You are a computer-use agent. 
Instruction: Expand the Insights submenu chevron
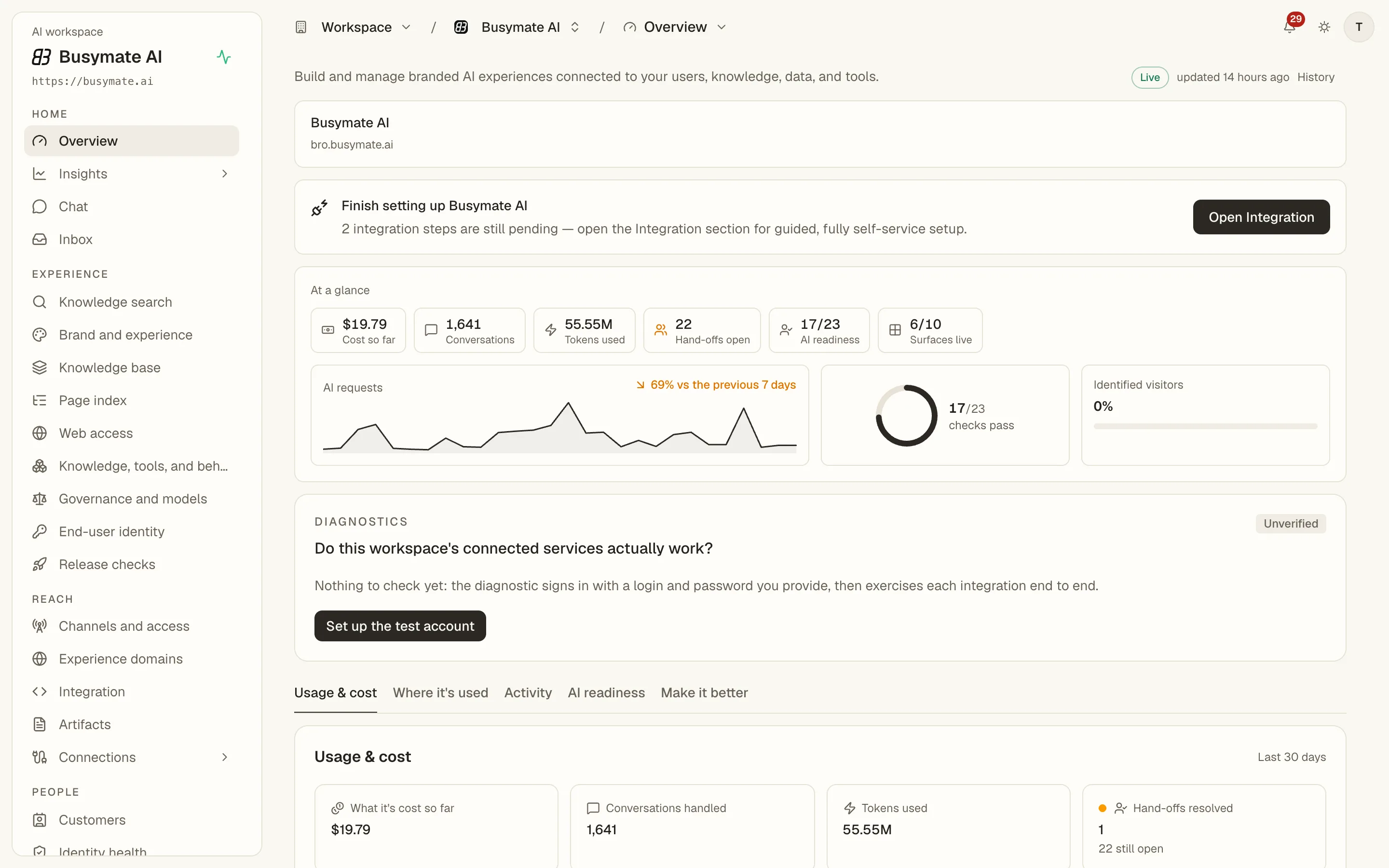[224, 174]
